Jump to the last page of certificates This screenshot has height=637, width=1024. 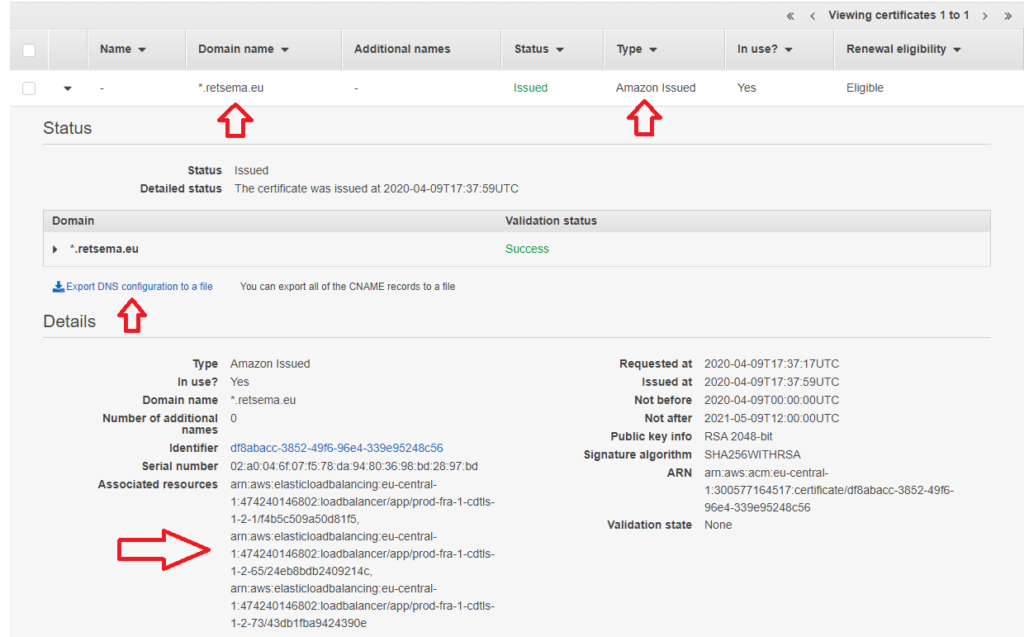(1006, 15)
